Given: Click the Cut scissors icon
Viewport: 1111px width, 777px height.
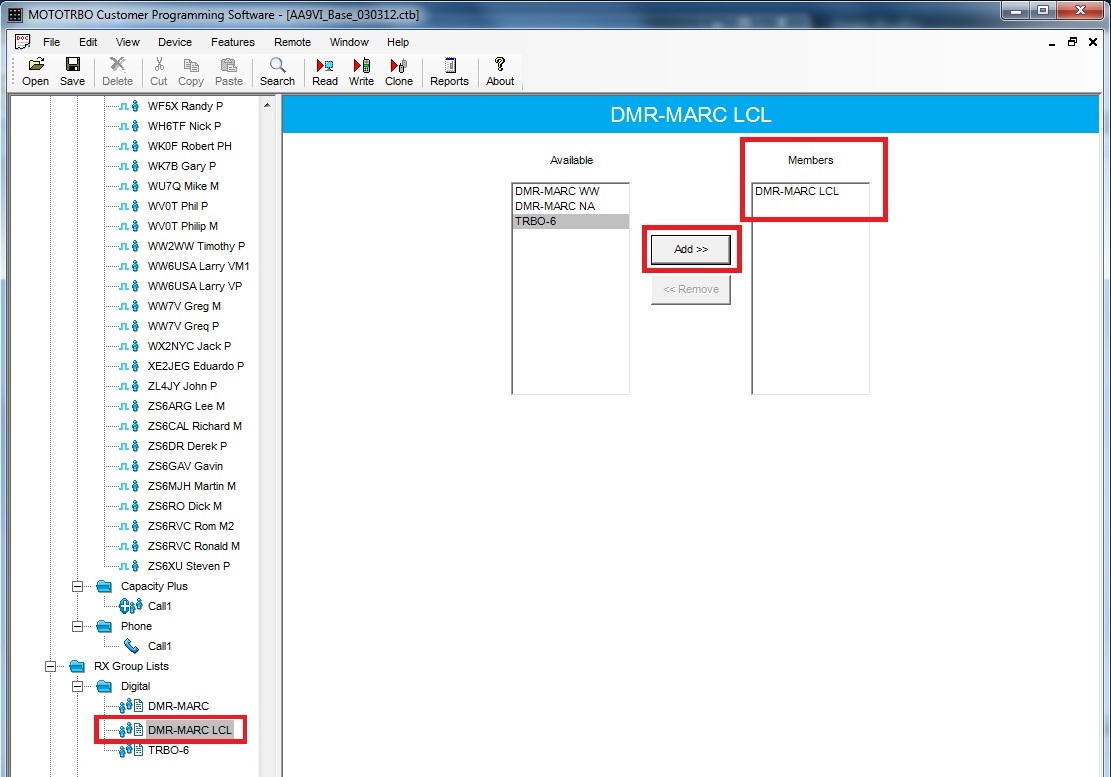Looking at the screenshot, I should click(x=159, y=65).
